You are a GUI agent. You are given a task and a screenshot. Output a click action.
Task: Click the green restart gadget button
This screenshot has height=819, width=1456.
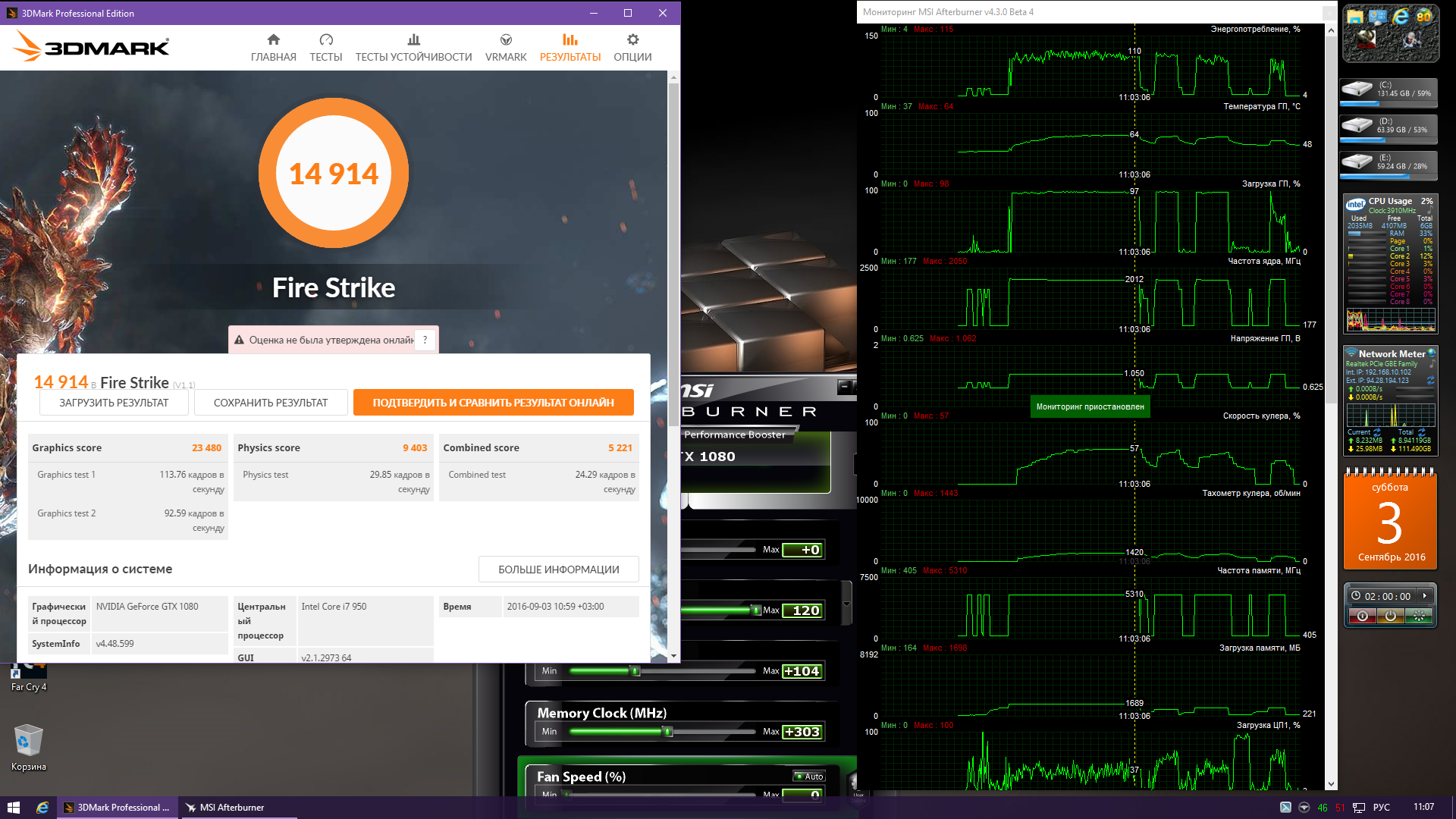pos(1419,617)
